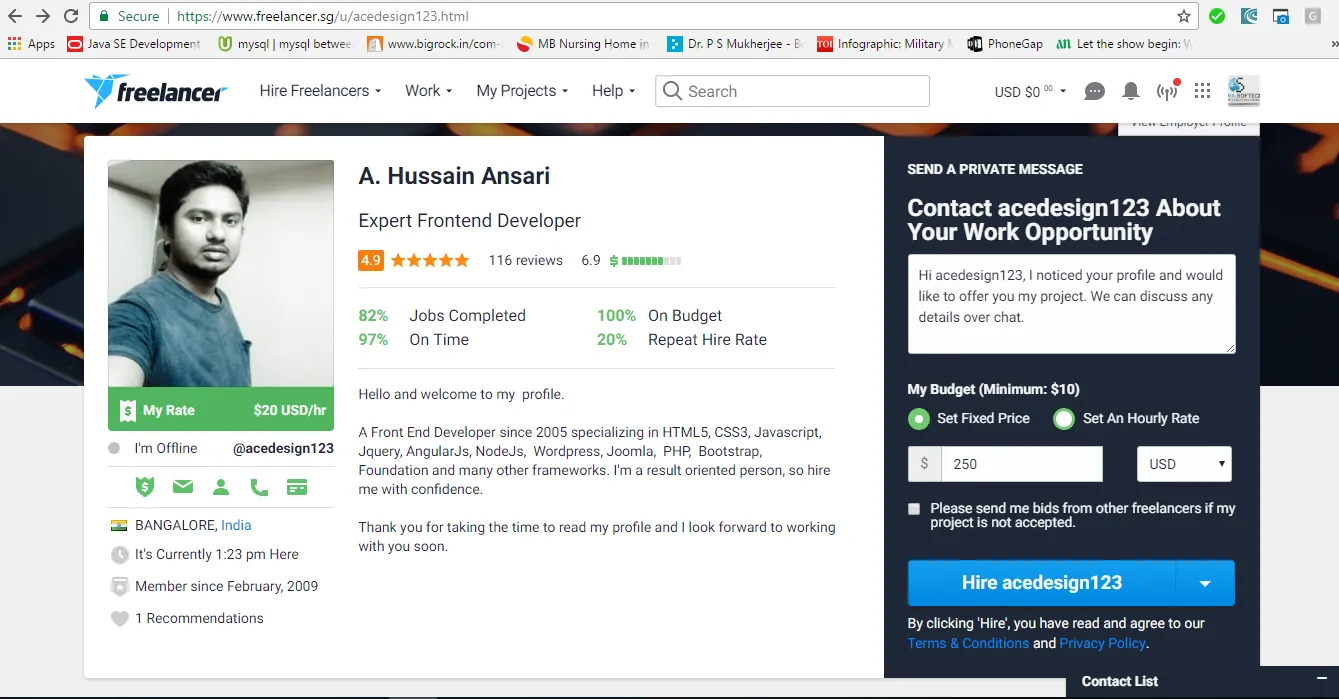1339x699 pixels.
Task: Click the payment verified shield icon
Action: click(x=145, y=487)
